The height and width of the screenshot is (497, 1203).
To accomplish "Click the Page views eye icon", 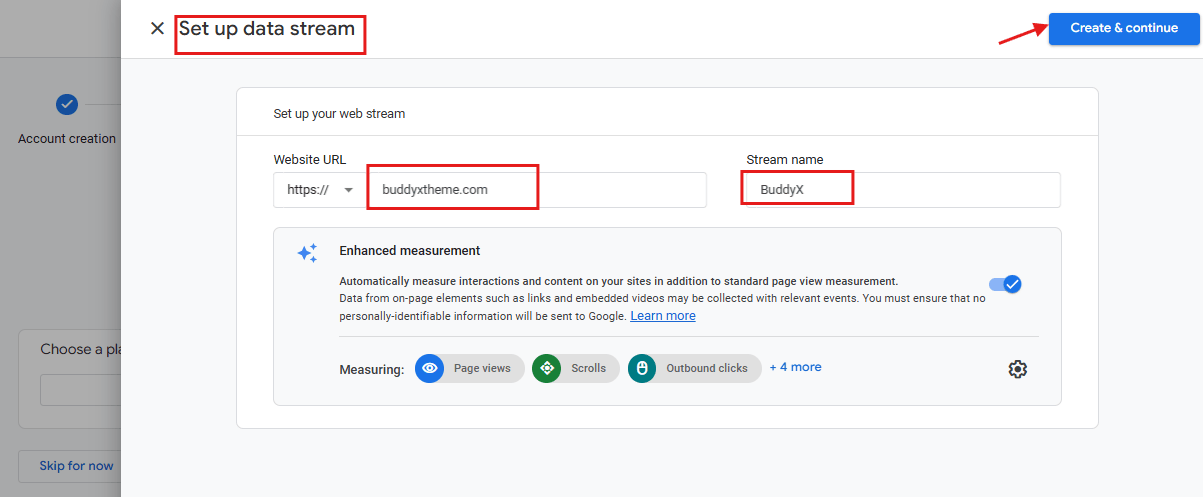I will tap(429, 368).
